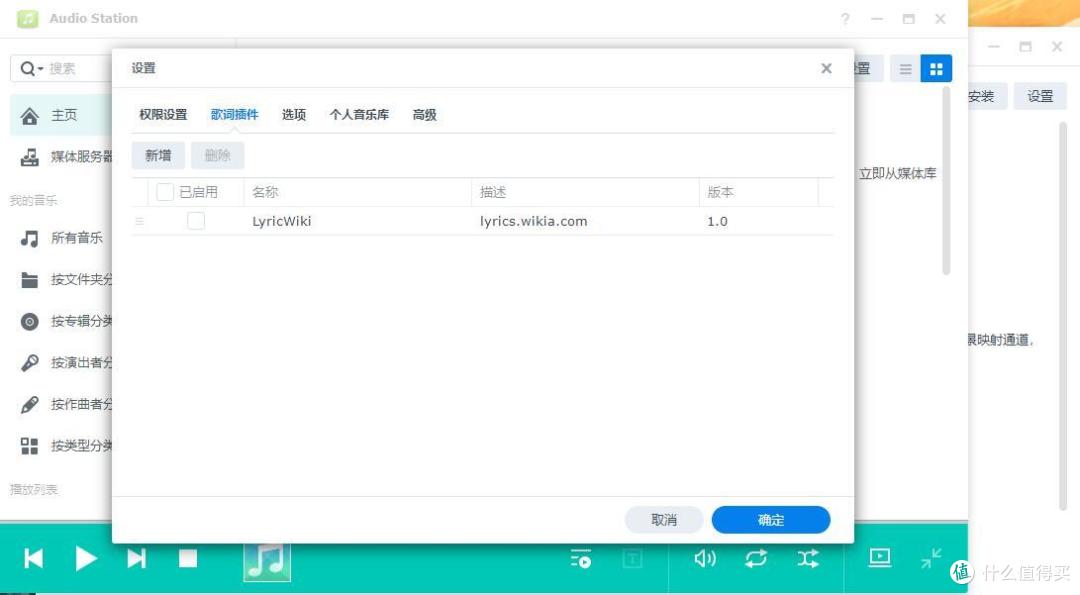Select By Folder (按文件夹) in the sidebar

click(x=62, y=280)
